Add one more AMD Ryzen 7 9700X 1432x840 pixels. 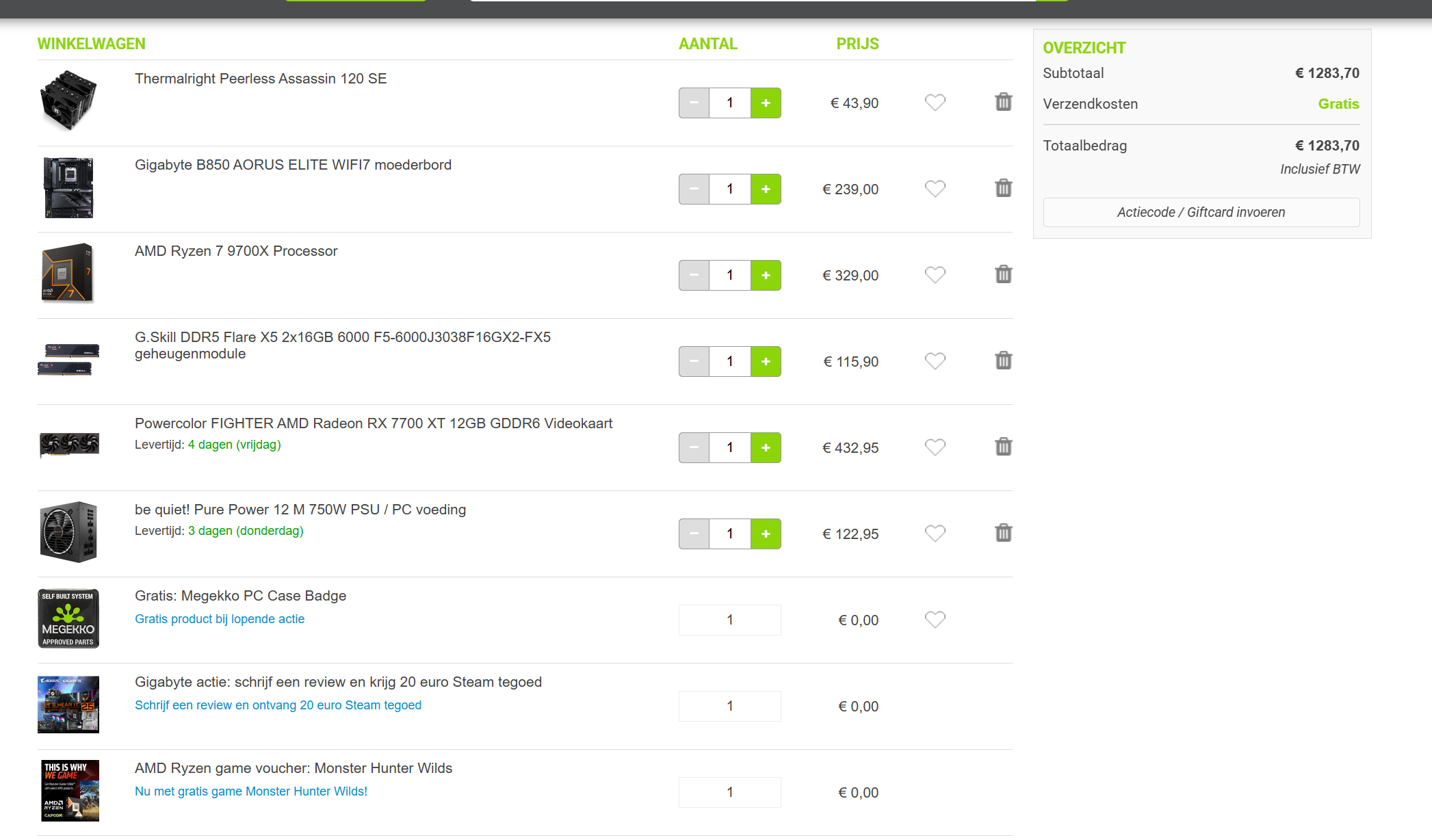pos(766,275)
